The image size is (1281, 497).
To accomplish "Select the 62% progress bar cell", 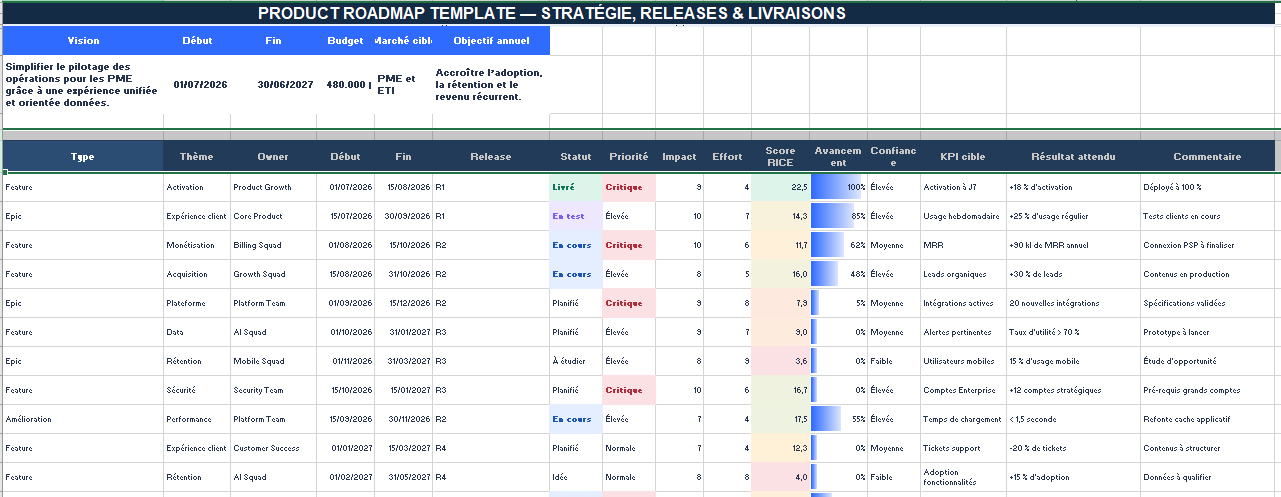I will (x=839, y=245).
